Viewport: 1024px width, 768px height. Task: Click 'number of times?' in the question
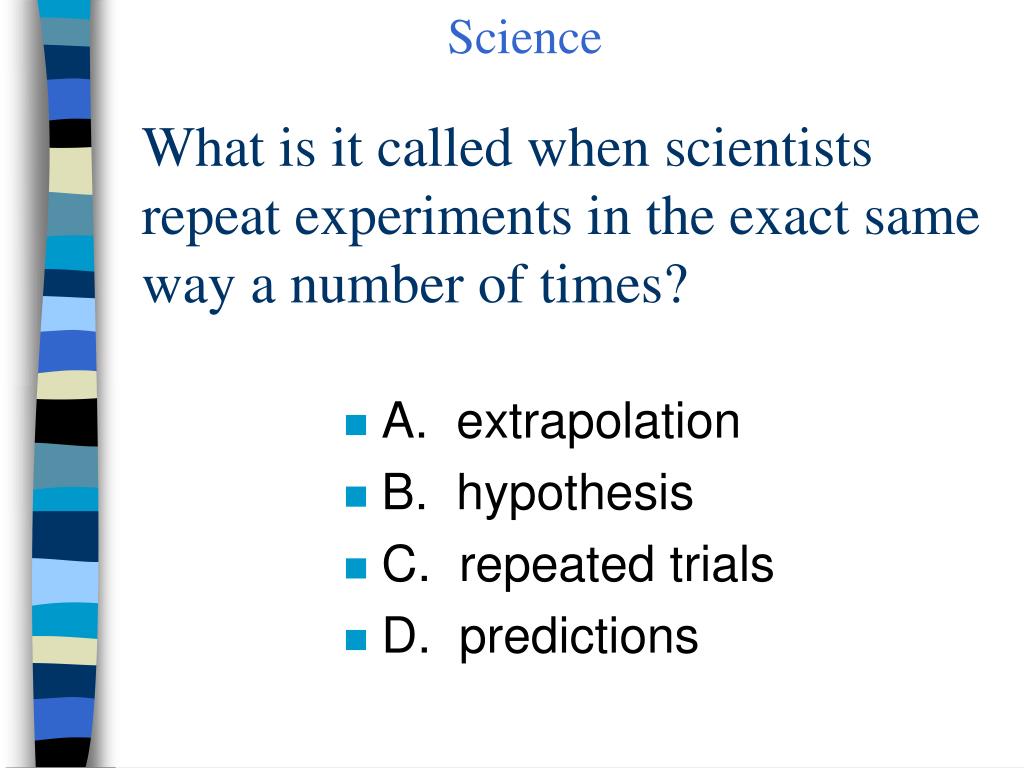pyautogui.click(x=488, y=285)
